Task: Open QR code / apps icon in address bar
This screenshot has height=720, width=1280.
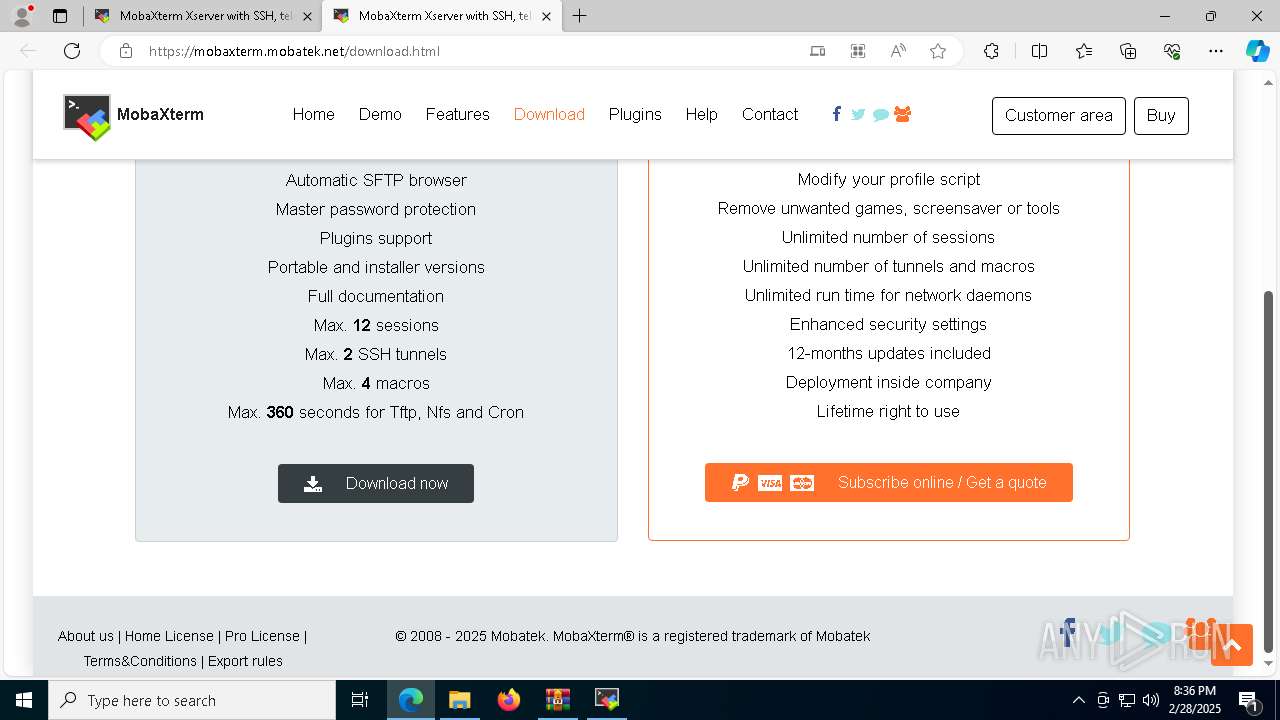Action: tap(858, 51)
